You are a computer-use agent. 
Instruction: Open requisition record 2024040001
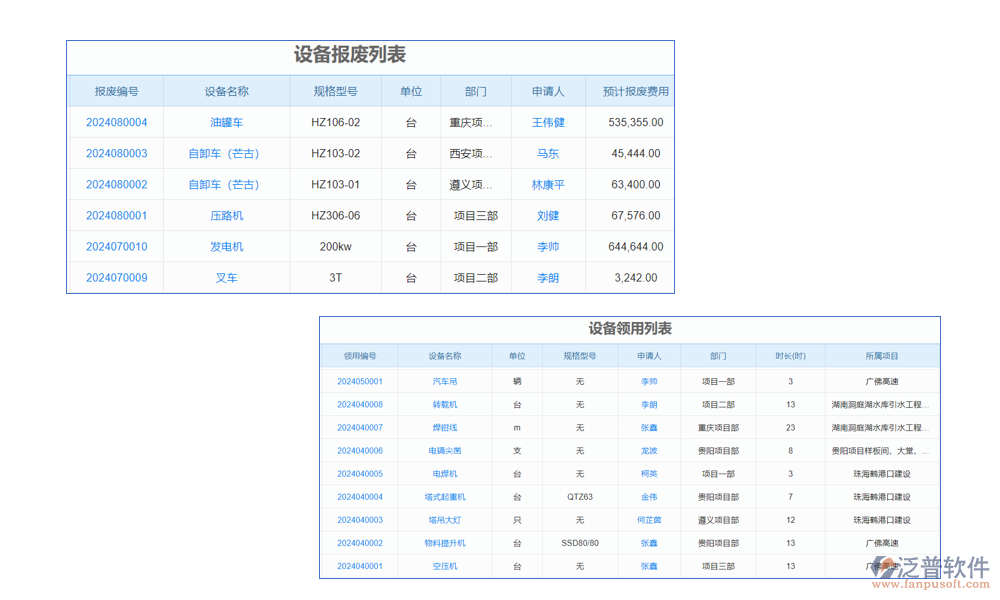[362, 566]
